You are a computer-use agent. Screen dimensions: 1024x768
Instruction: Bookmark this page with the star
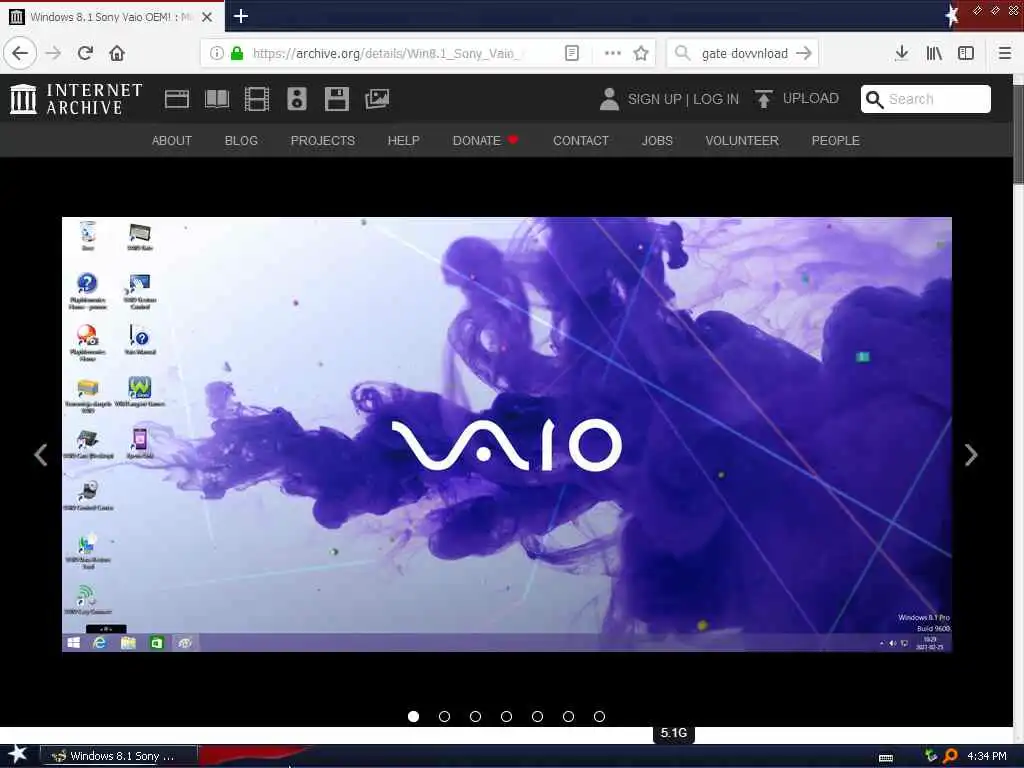[x=641, y=53]
